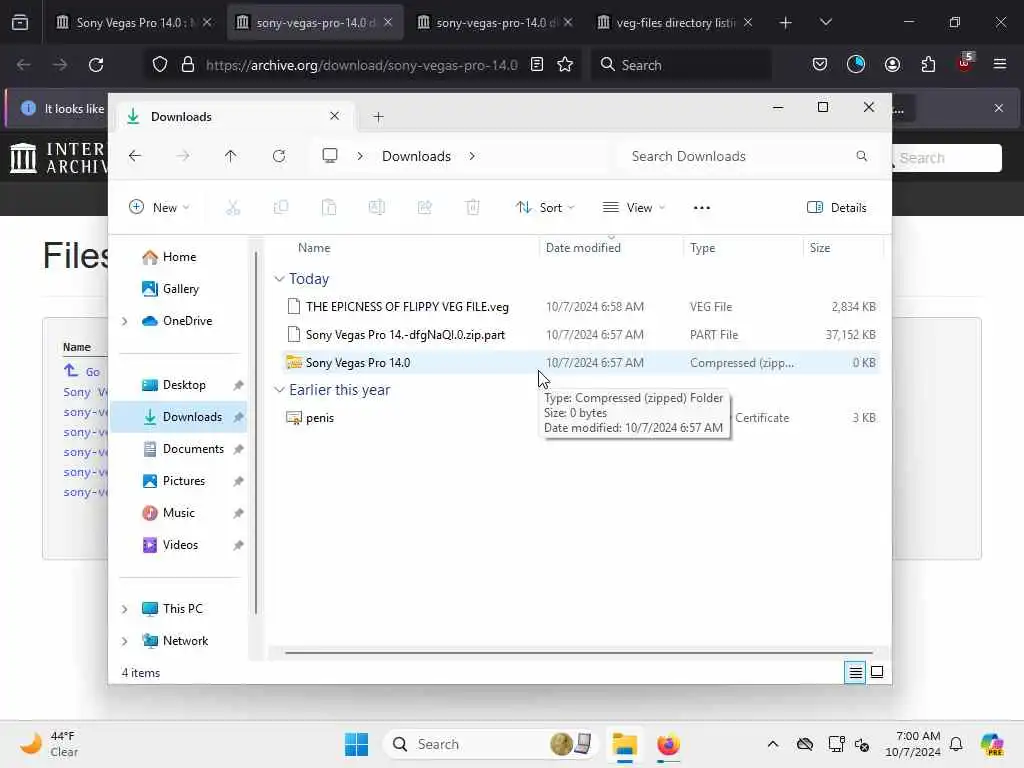1024x768 pixels.
Task: Switch to details list view layout
Action: click(x=855, y=672)
